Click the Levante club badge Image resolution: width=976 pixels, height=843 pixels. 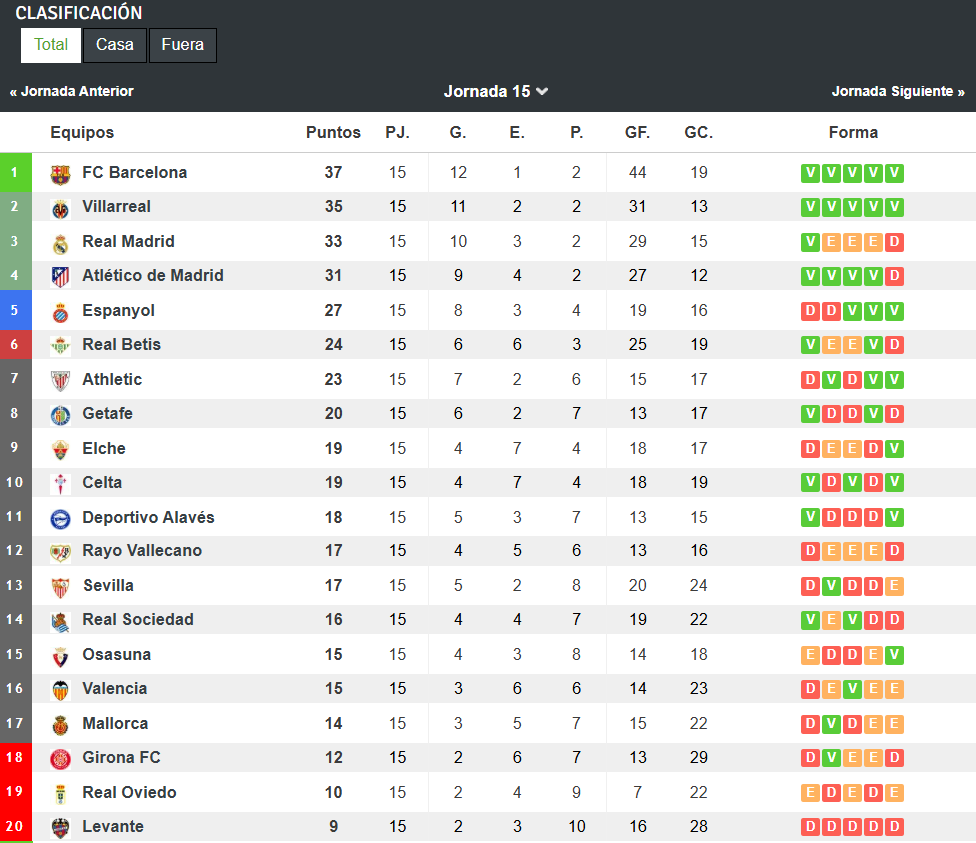click(60, 827)
